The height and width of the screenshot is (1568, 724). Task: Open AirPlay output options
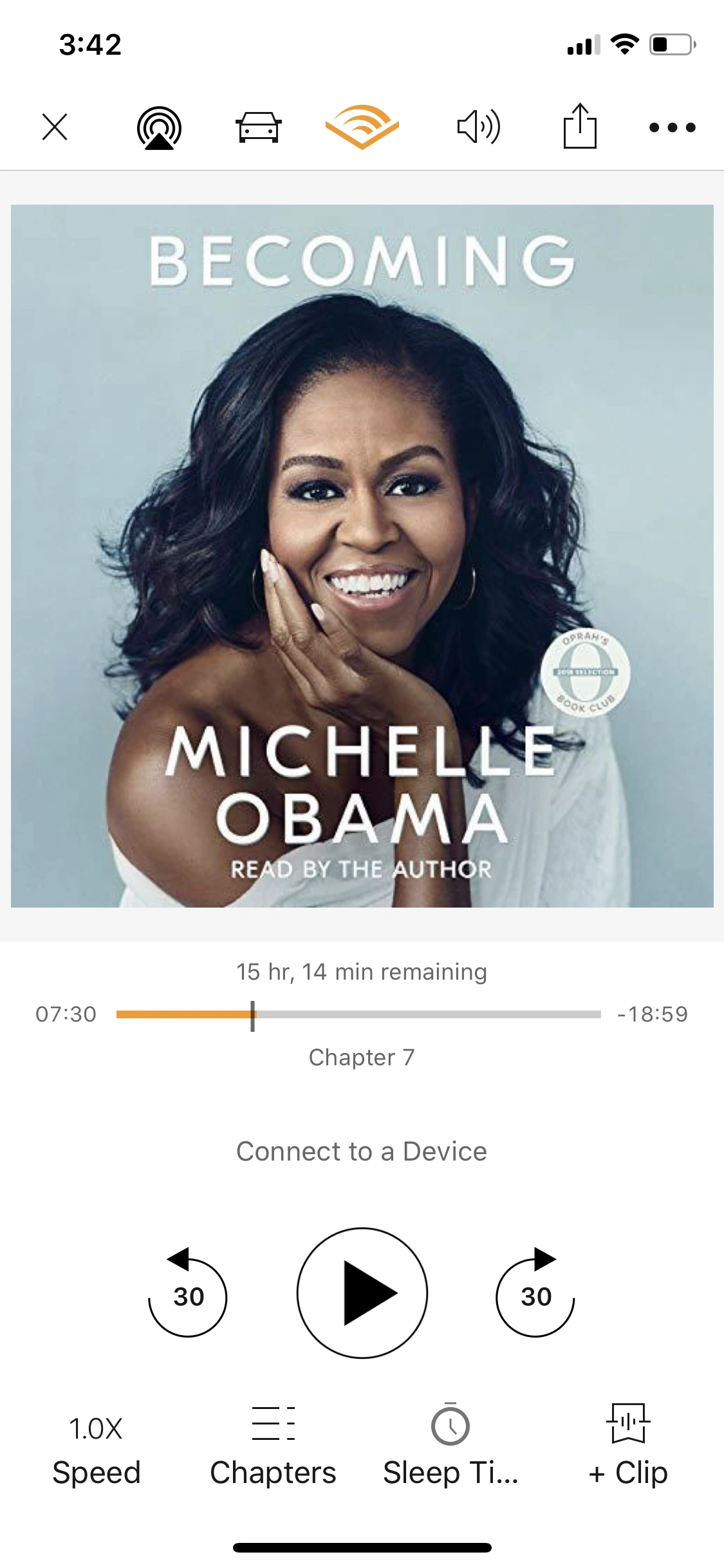click(x=159, y=127)
